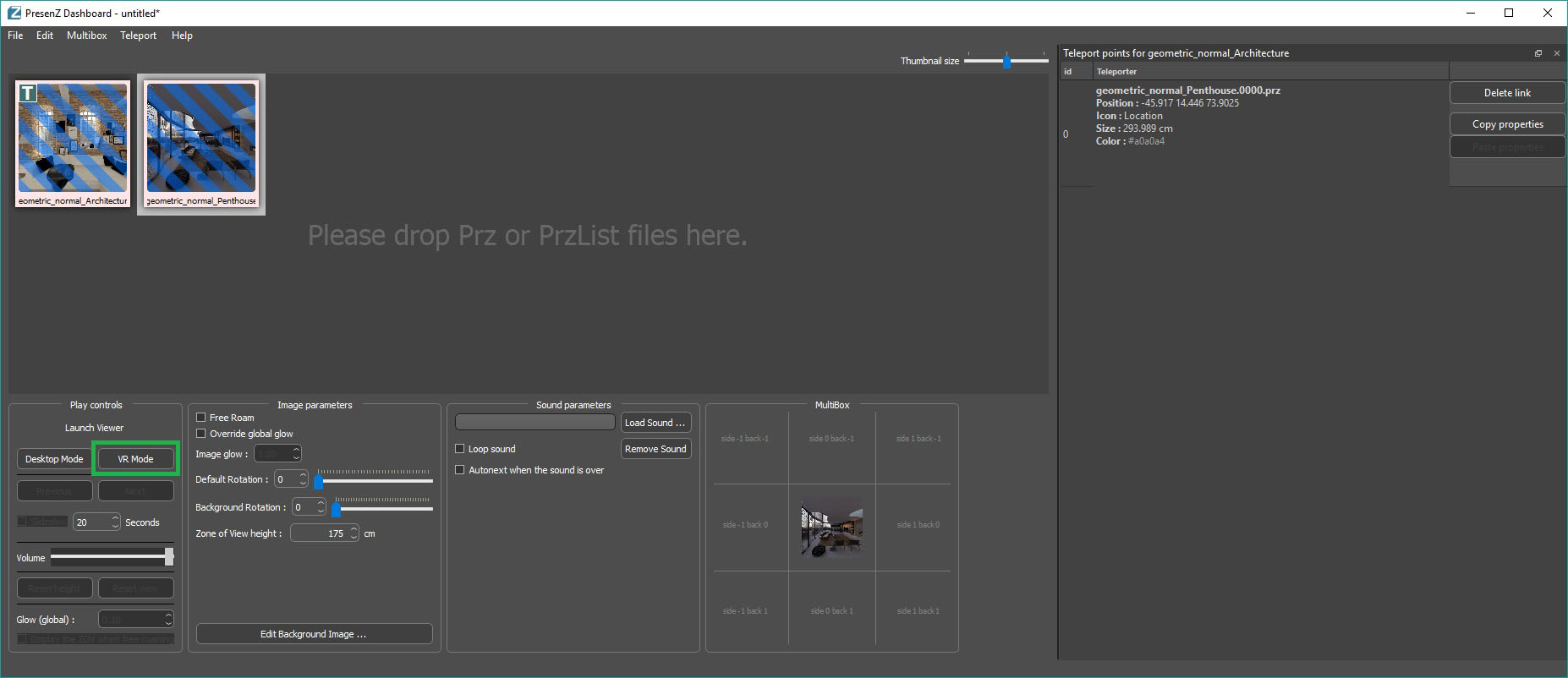Click the sound file path field
Viewport: 1568px width, 678px height.
coord(535,423)
